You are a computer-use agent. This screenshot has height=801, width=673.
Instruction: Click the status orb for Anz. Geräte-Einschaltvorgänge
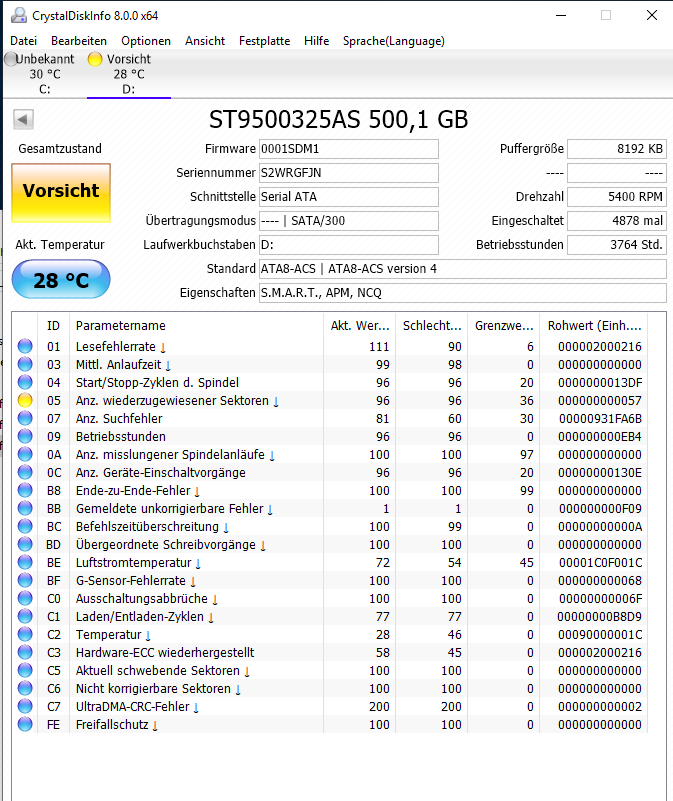pos(25,472)
